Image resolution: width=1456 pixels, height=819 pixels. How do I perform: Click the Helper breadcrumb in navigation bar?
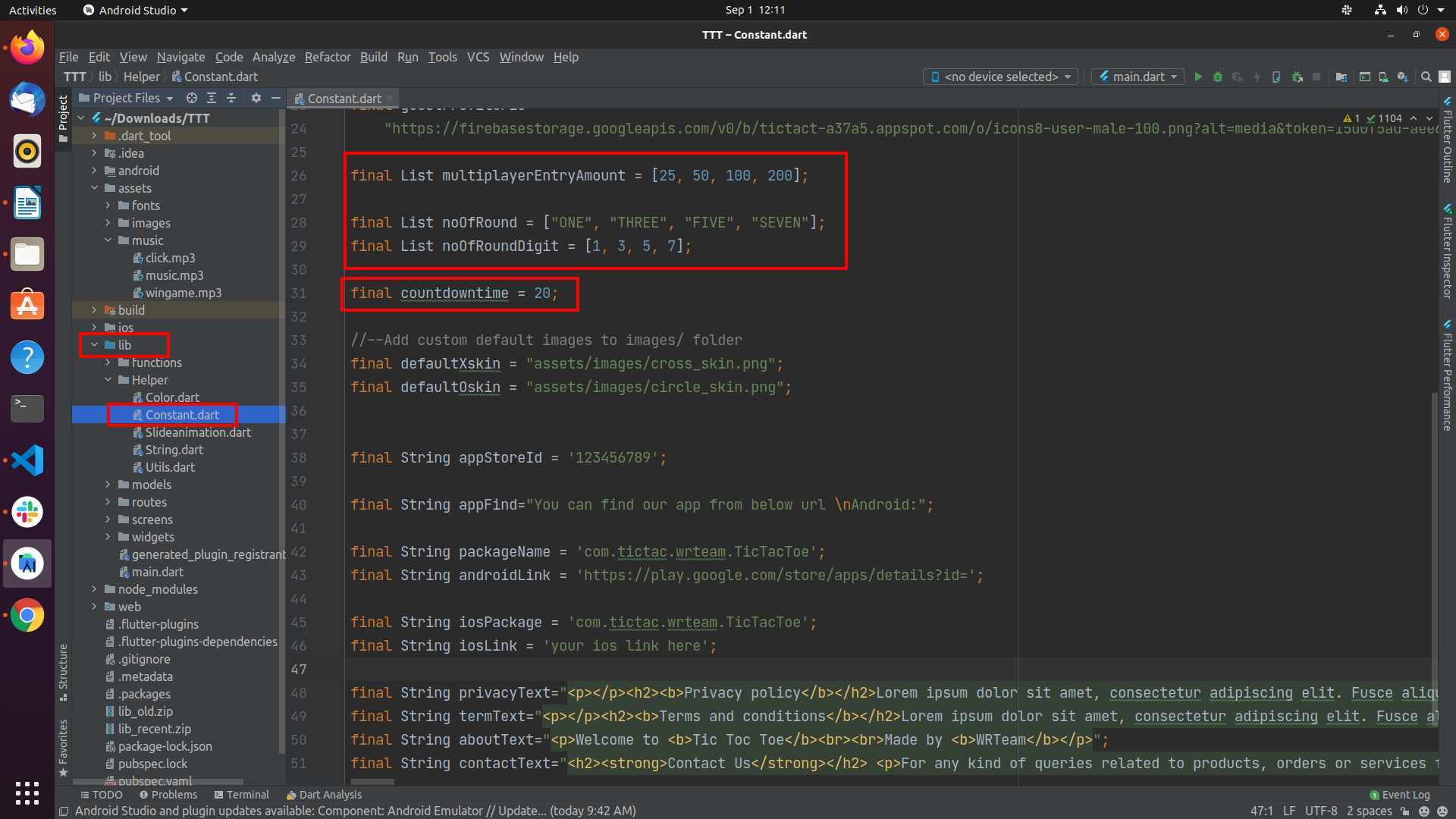point(142,77)
